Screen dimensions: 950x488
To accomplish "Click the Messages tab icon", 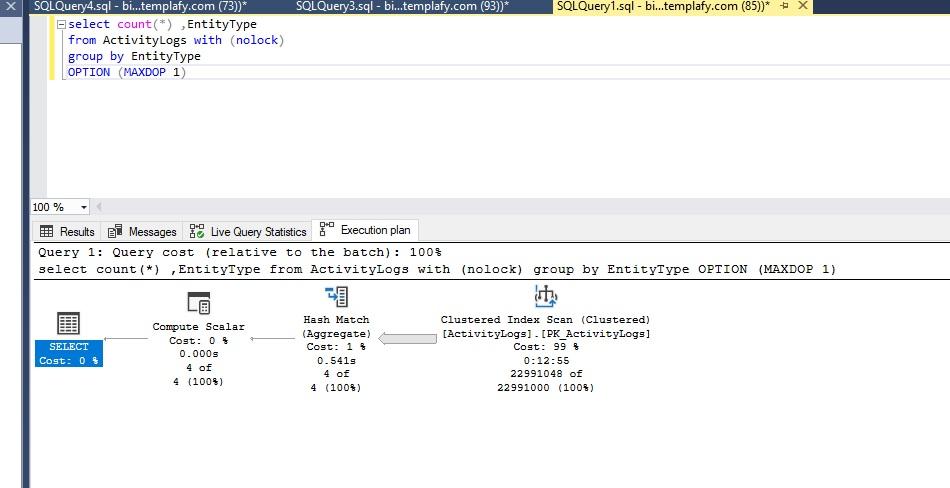I will pyautogui.click(x=116, y=231).
